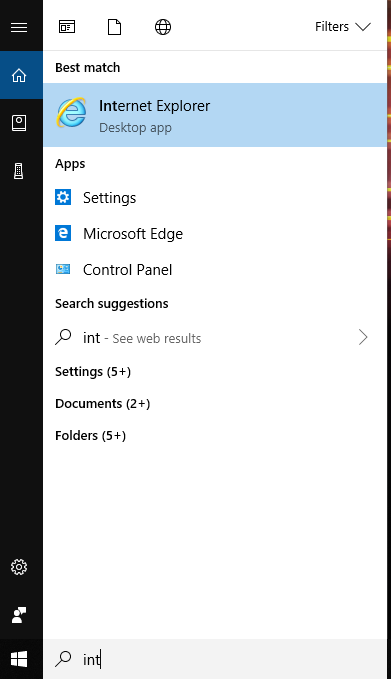Open the Settings app result
391x679 pixels.
coord(215,197)
